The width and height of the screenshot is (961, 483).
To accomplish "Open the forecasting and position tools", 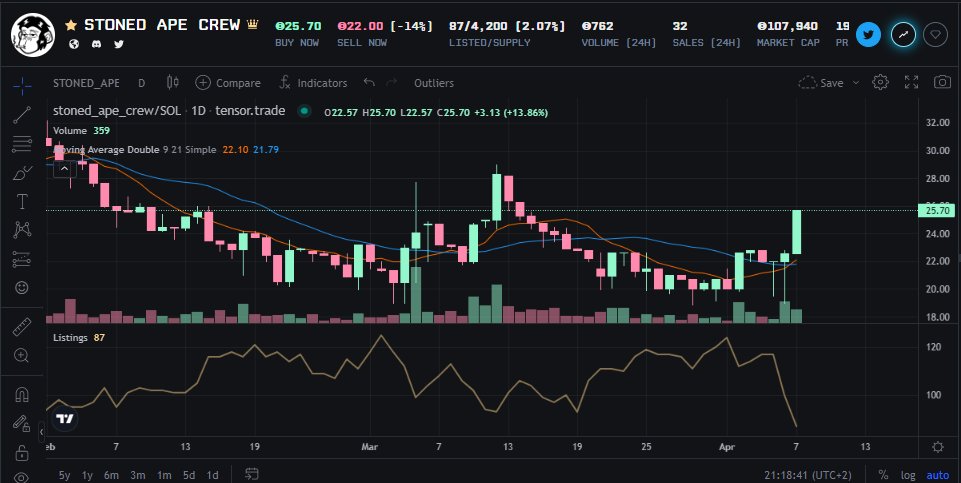I will click(x=22, y=259).
